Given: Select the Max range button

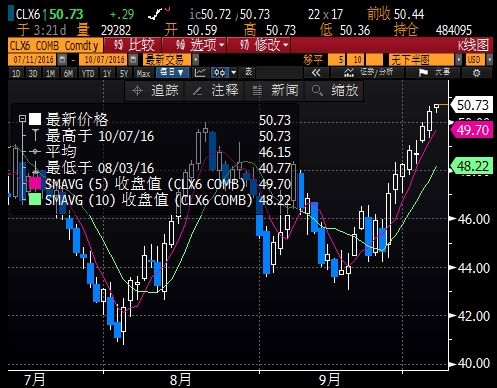Looking at the screenshot, I should click(x=143, y=73).
